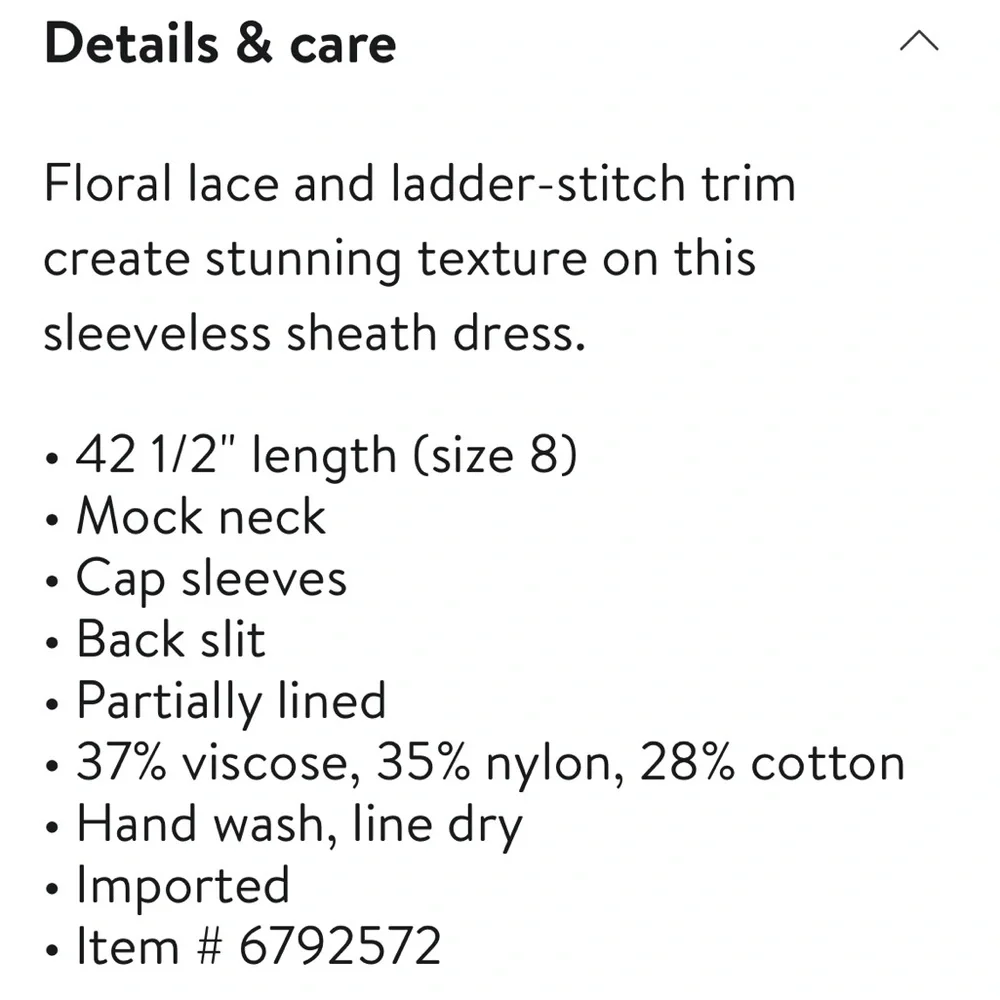Collapse the Details & care section chevron
This screenshot has height=1000, width=1000.
[919, 43]
